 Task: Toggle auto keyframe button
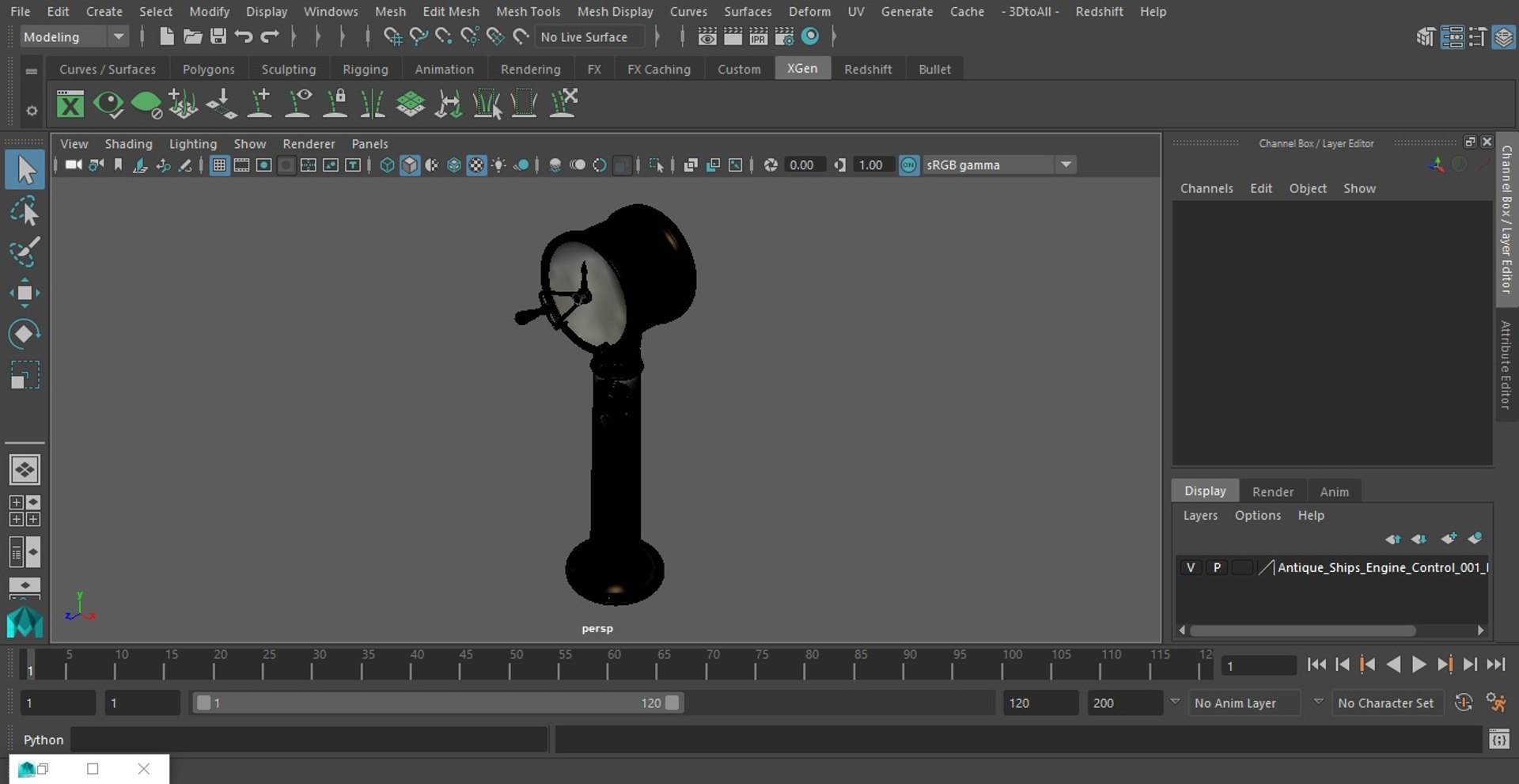(1464, 703)
